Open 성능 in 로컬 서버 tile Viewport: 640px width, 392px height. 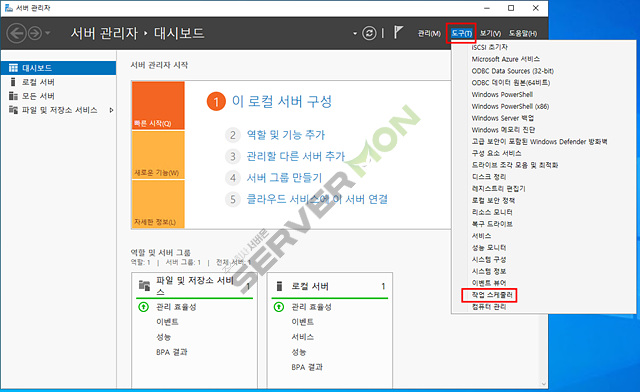(299, 352)
